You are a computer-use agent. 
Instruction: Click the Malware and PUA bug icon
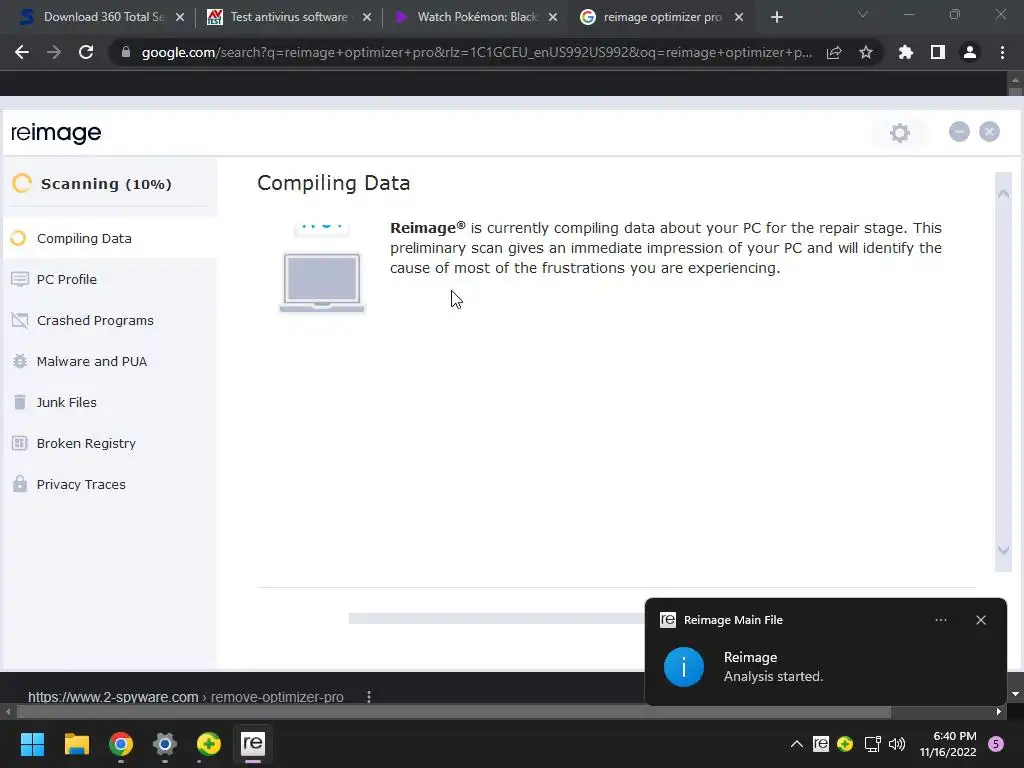click(20, 361)
